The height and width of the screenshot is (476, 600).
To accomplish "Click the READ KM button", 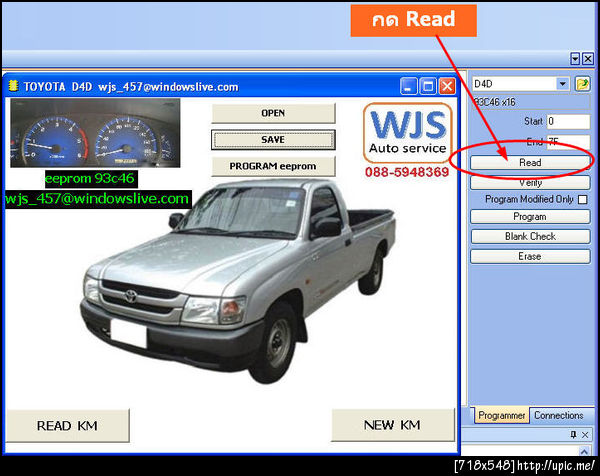I will pos(68,425).
